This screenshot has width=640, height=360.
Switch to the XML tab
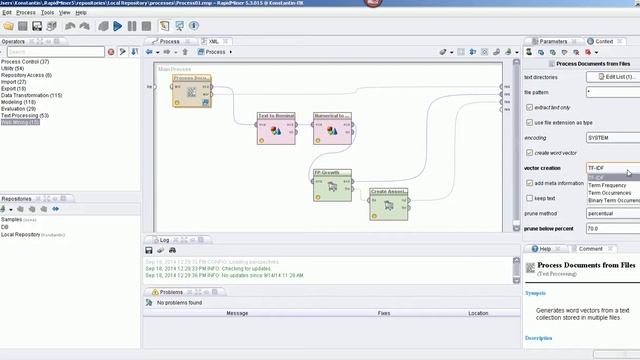(213, 41)
